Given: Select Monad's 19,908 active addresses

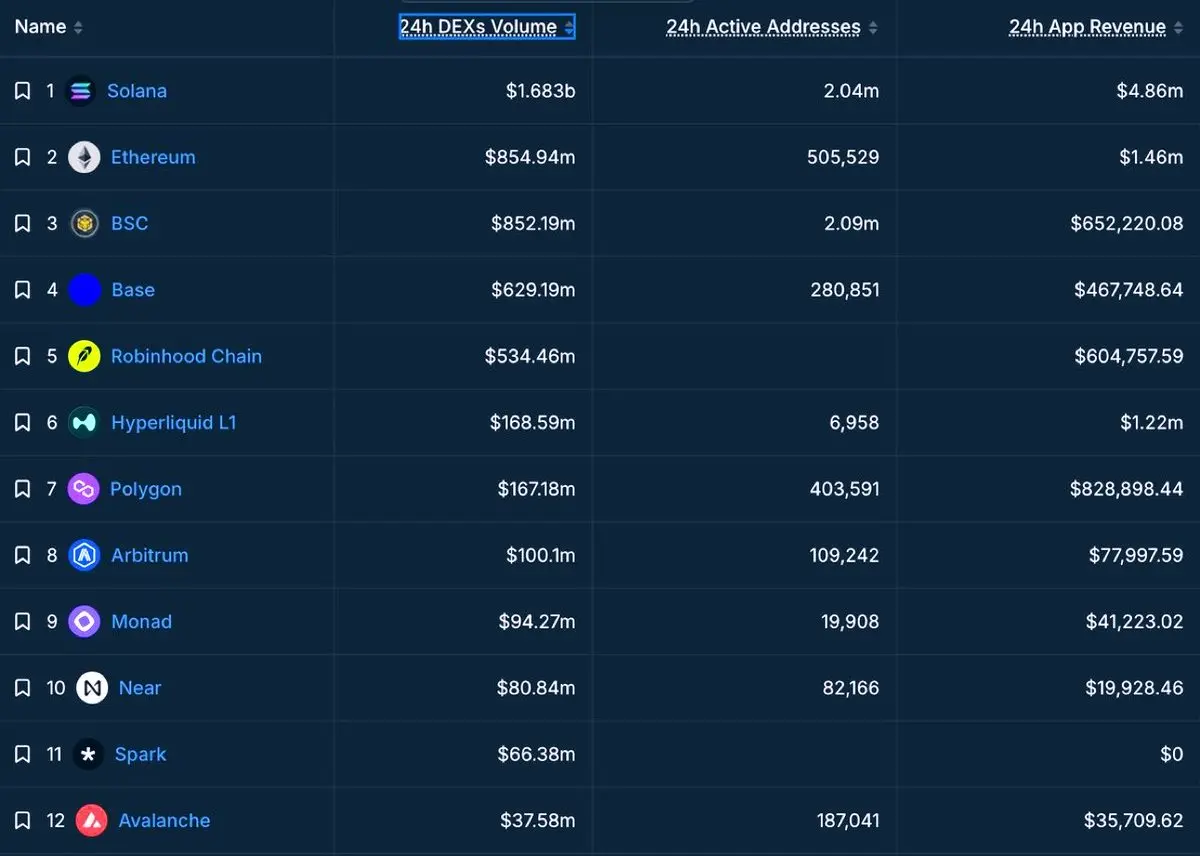Looking at the screenshot, I should tap(850, 622).
